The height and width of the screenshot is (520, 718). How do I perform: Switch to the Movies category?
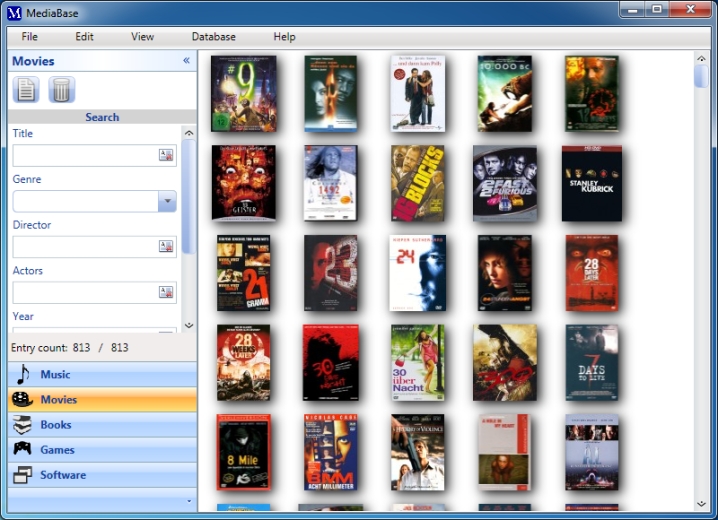pos(58,400)
